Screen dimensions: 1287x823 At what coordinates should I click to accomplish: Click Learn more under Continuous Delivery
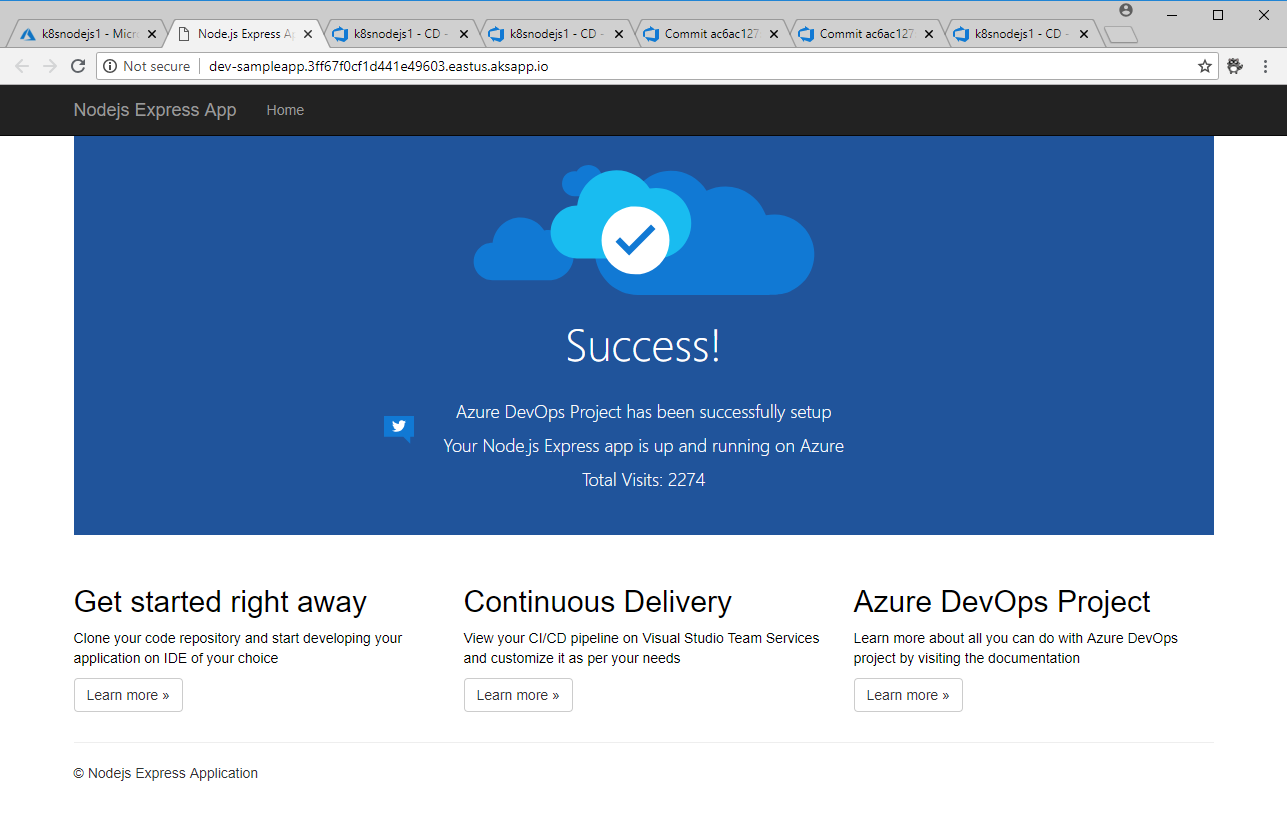pyautogui.click(x=518, y=695)
